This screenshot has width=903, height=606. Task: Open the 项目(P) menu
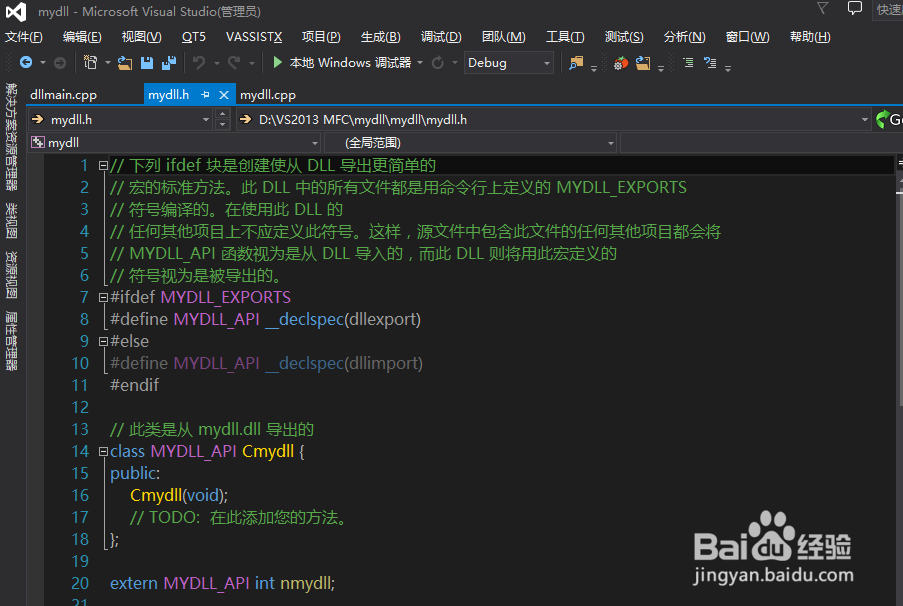click(x=321, y=37)
